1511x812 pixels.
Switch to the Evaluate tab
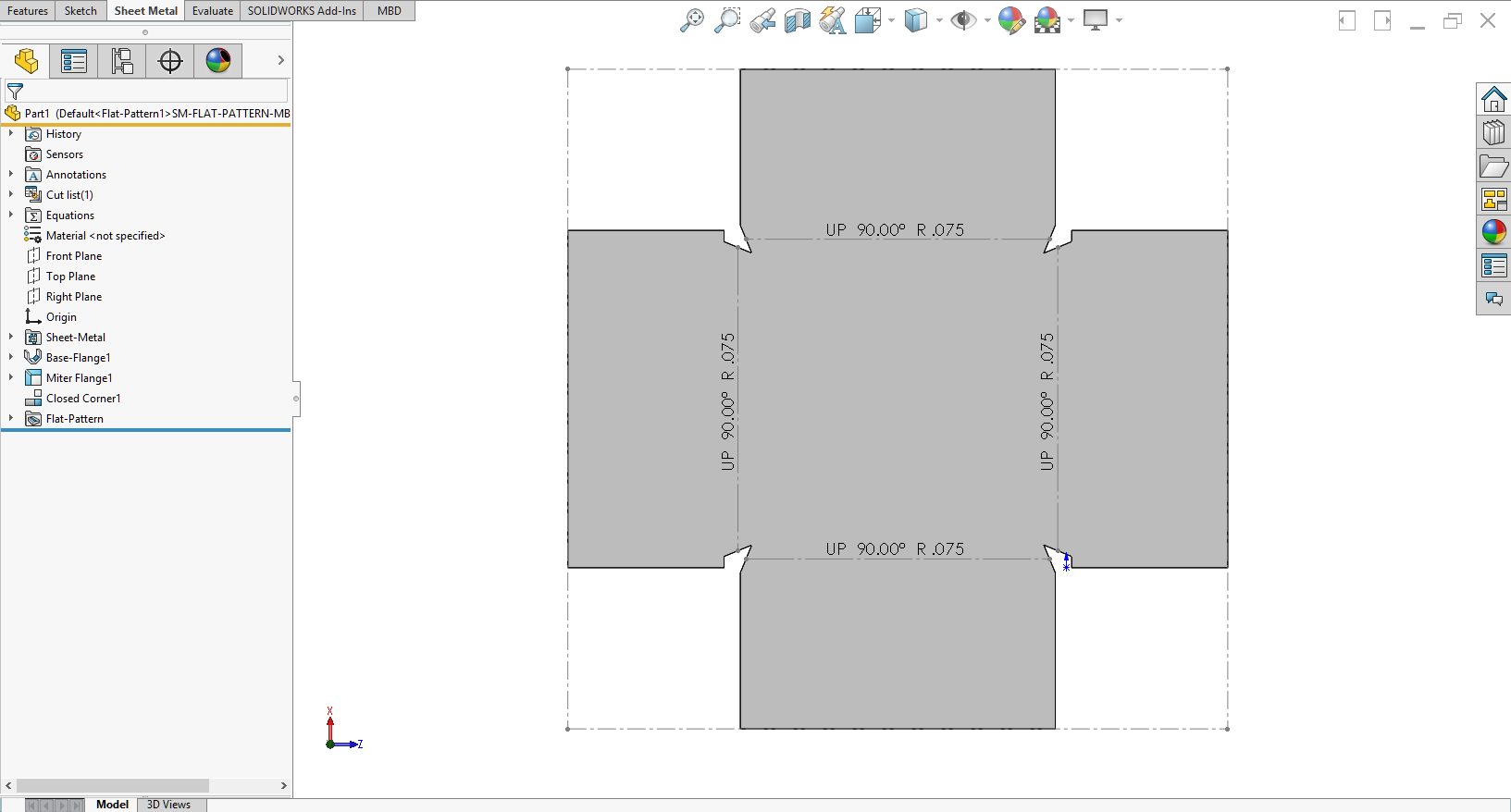[212, 11]
